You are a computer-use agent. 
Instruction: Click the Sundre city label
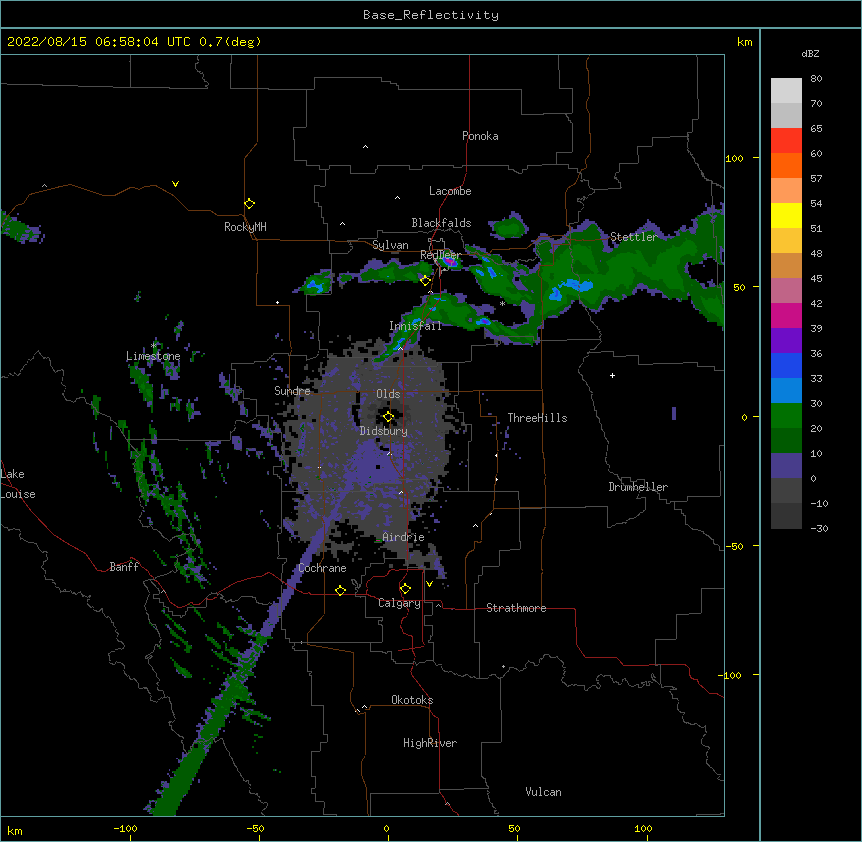point(292,391)
